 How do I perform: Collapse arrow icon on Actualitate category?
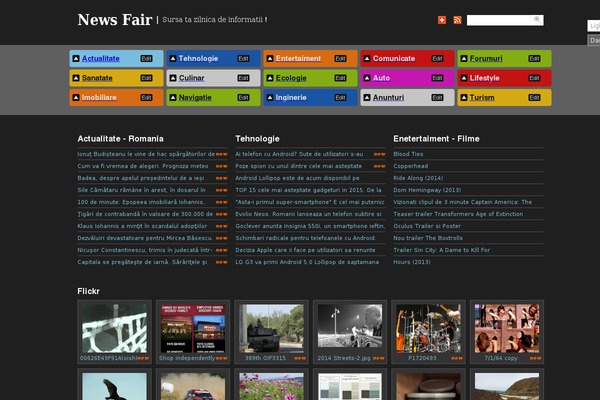point(76,59)
